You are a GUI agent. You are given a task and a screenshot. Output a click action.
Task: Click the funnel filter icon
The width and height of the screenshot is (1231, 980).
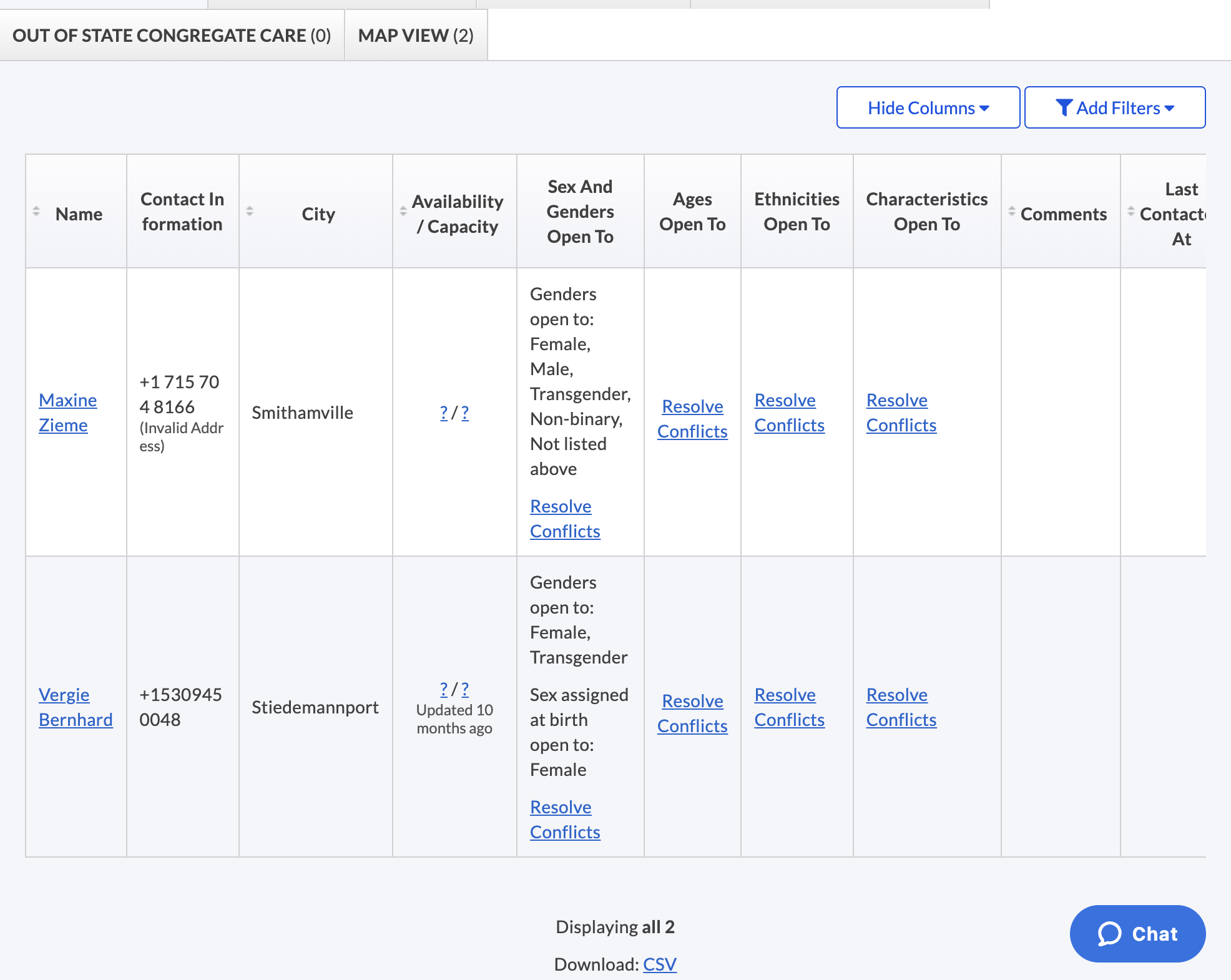(x=1064, y=108)
